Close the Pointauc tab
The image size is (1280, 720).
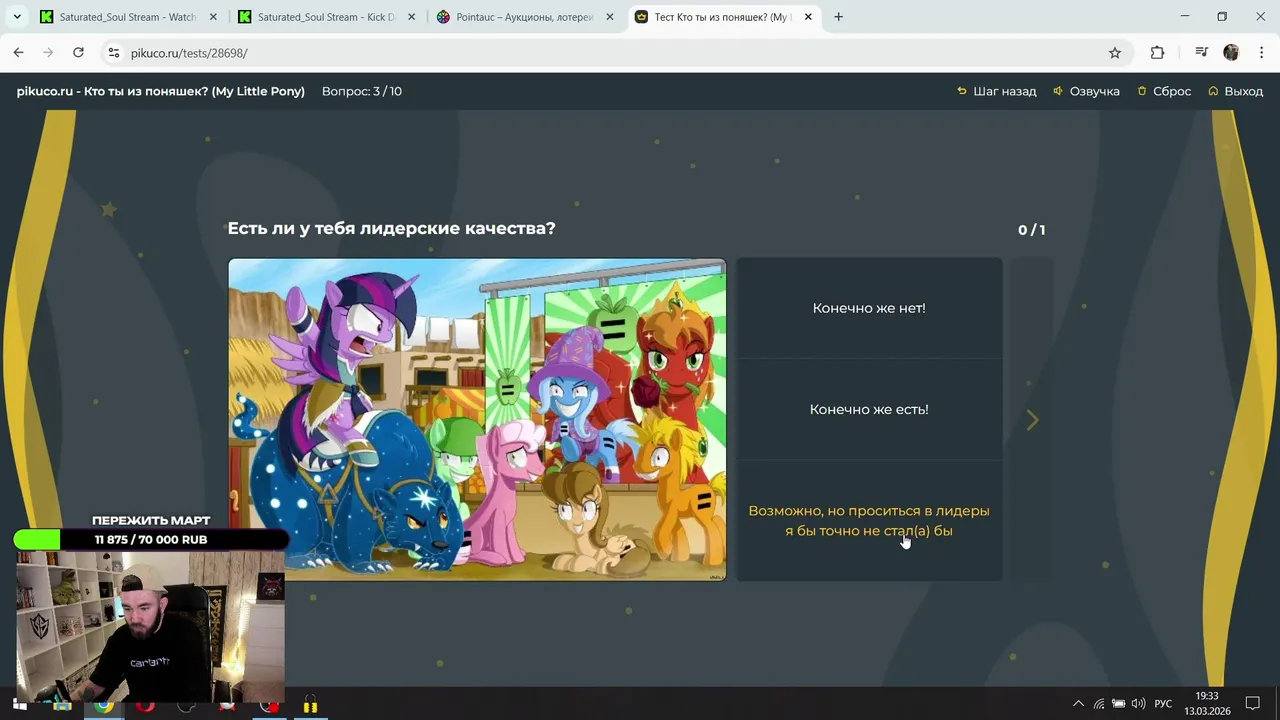click(x=610, y=17)
